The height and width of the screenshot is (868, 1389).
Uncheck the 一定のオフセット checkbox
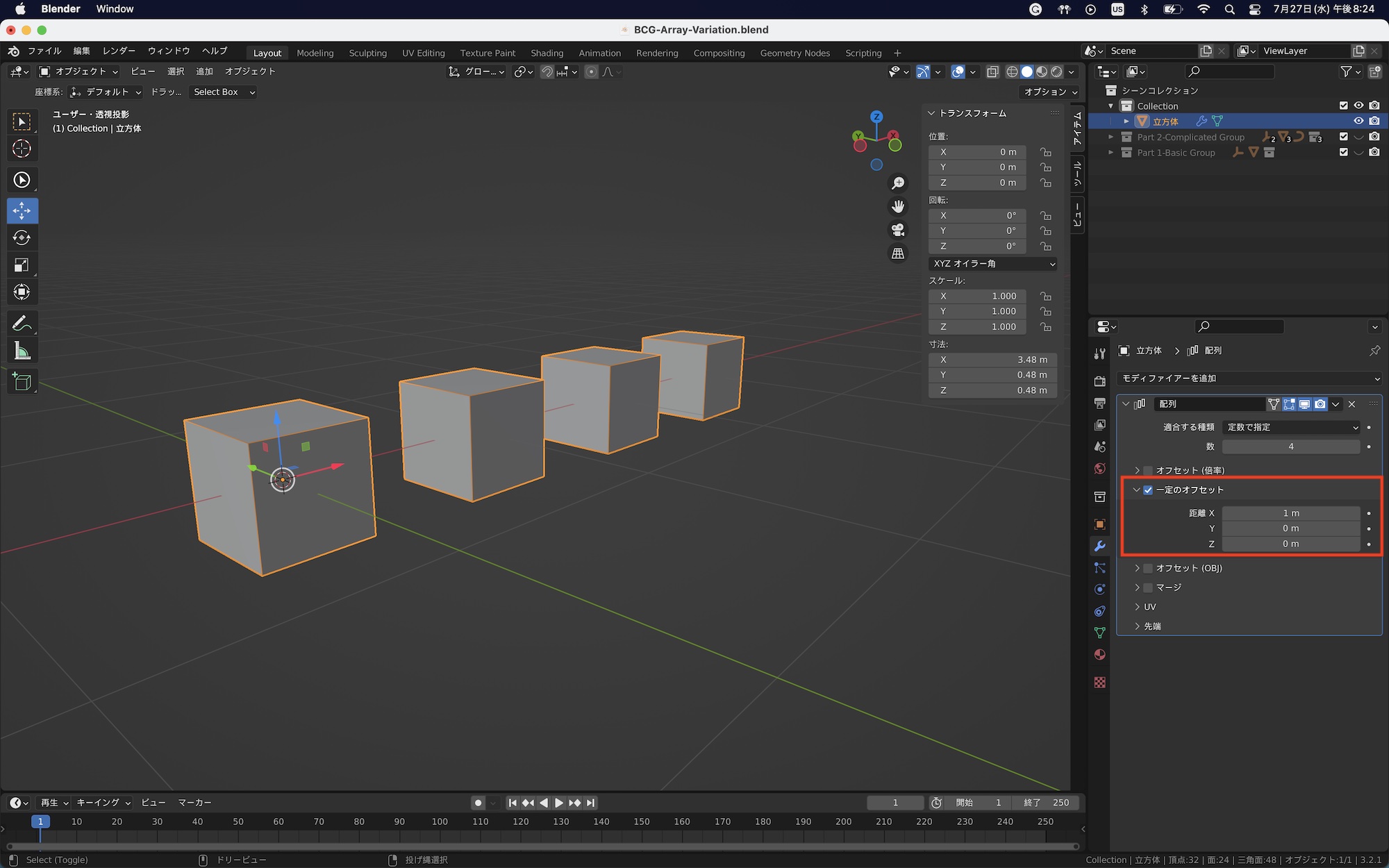click(x=1148, y=490)
